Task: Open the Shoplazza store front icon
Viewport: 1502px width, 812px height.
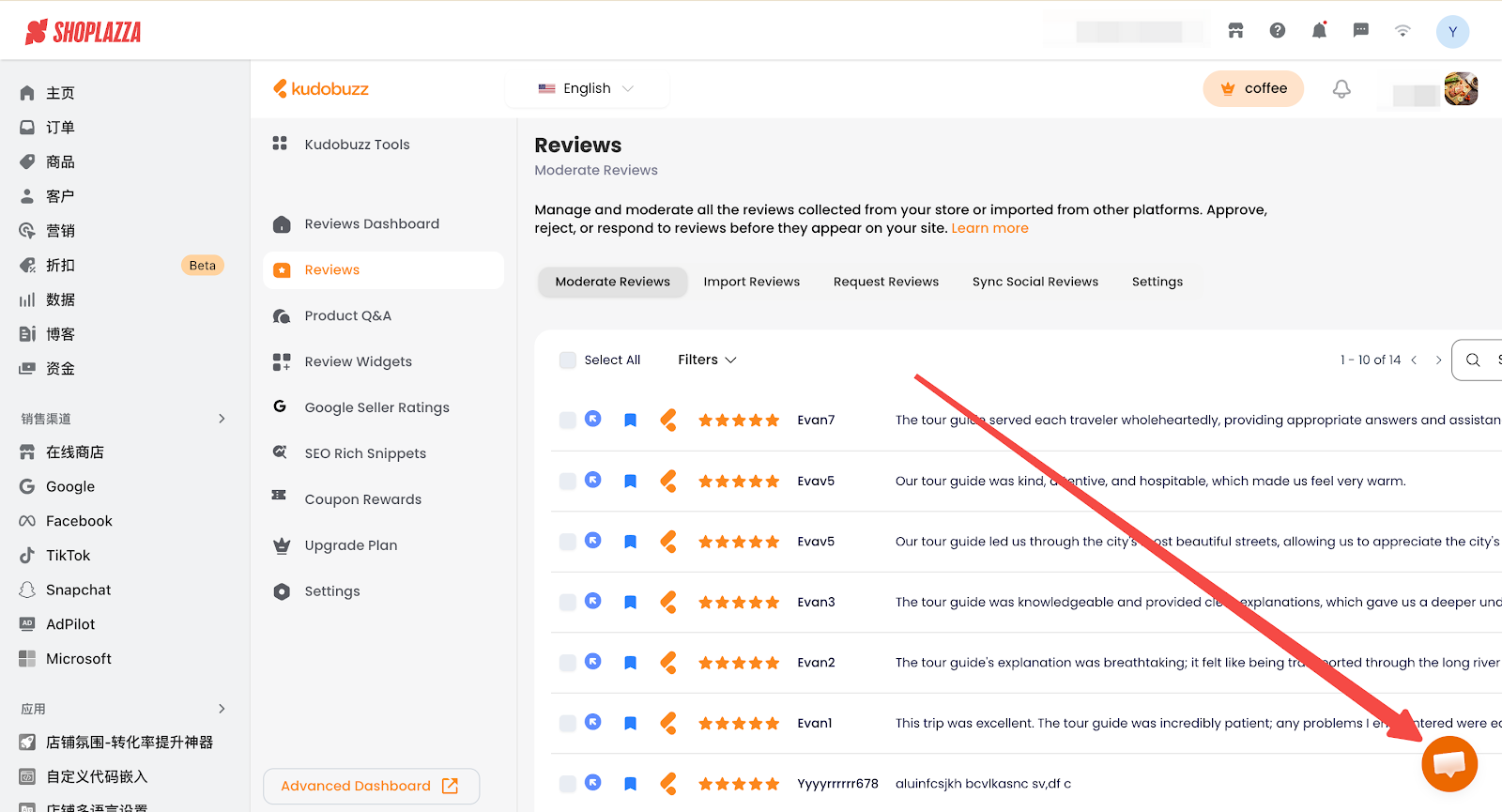Action: [x=1235, y=31]
